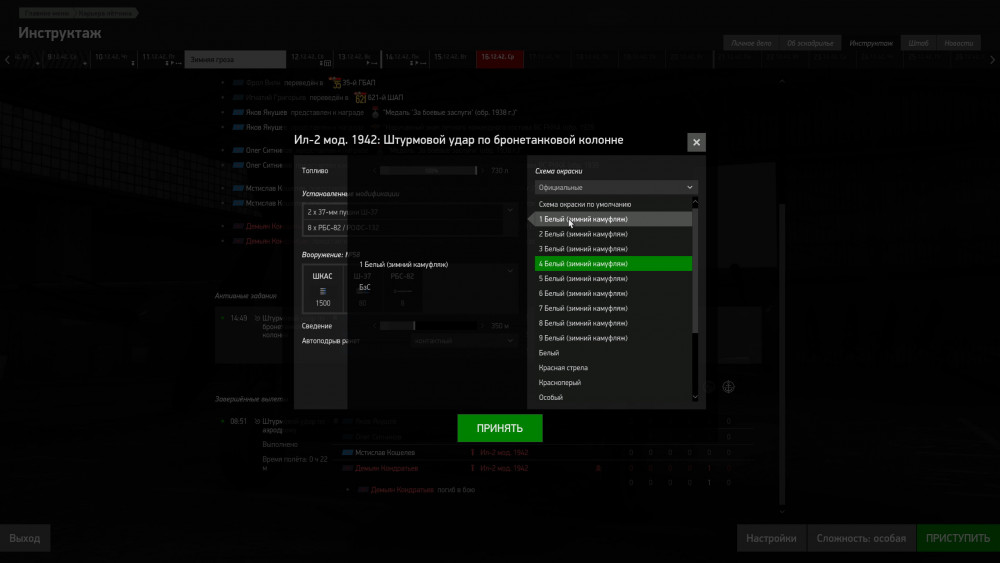Choose 7 Белый (зимний камуфляж) skin
The image size is (1000, 563).
[x=613, y=308]
